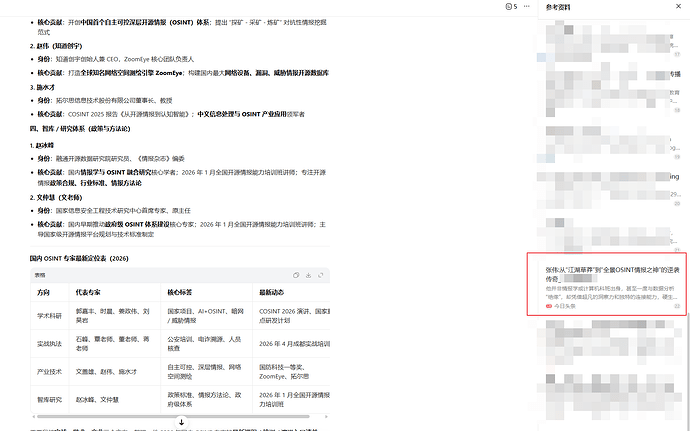Click the bold text 中文信息处理与 OSINT 产业应用
The image size is (690, 431).
coord(242,114)
